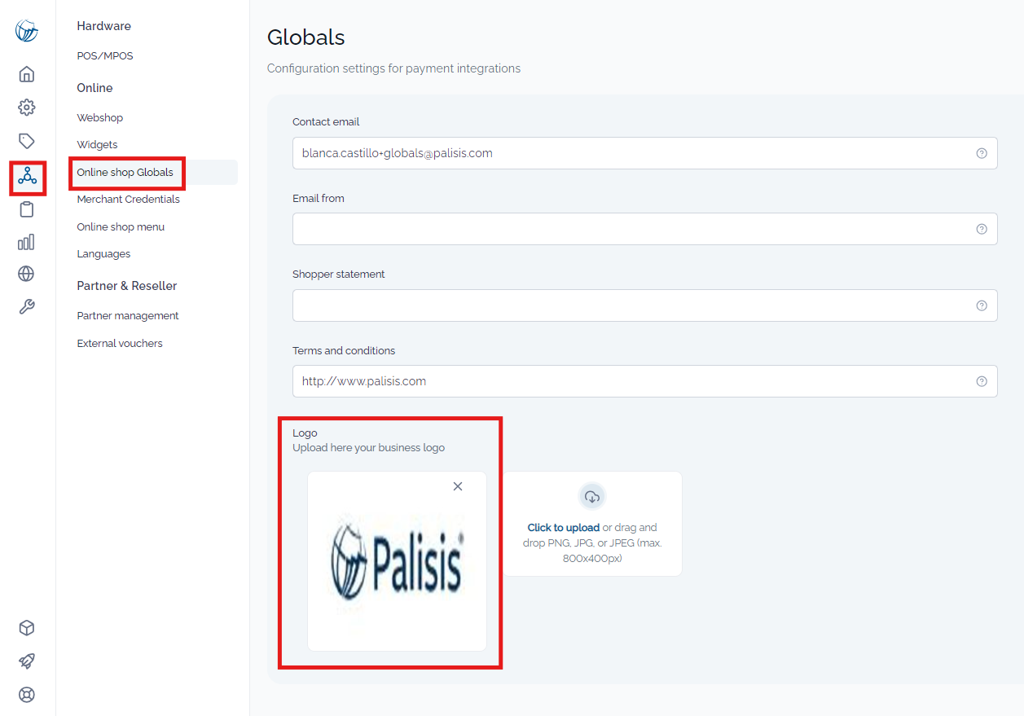Click the 'Click to upload' link
The width and height of the screenshot is (1024, 716).
click(563, 527)
